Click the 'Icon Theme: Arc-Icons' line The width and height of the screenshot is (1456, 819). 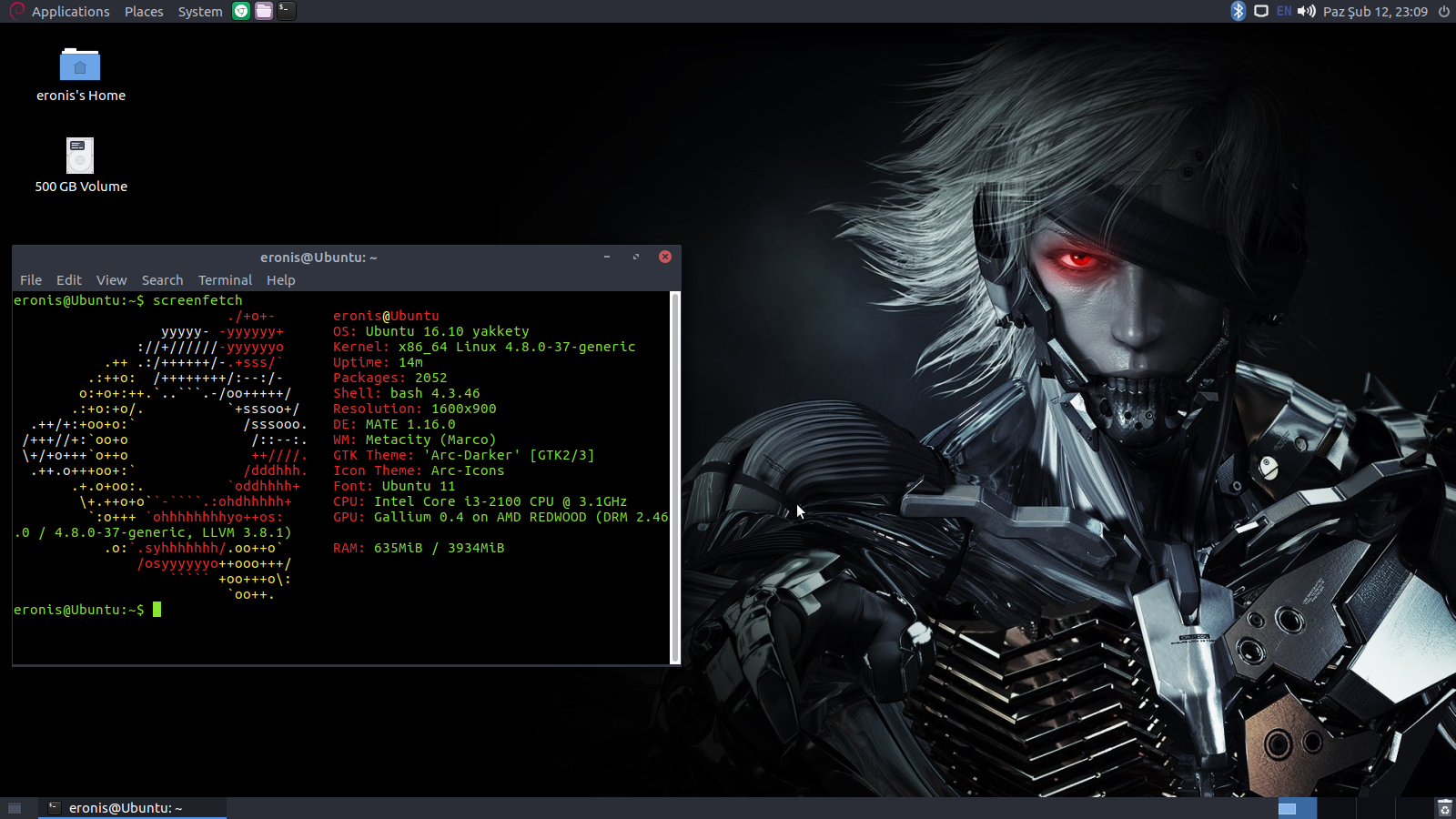[419, 470]
